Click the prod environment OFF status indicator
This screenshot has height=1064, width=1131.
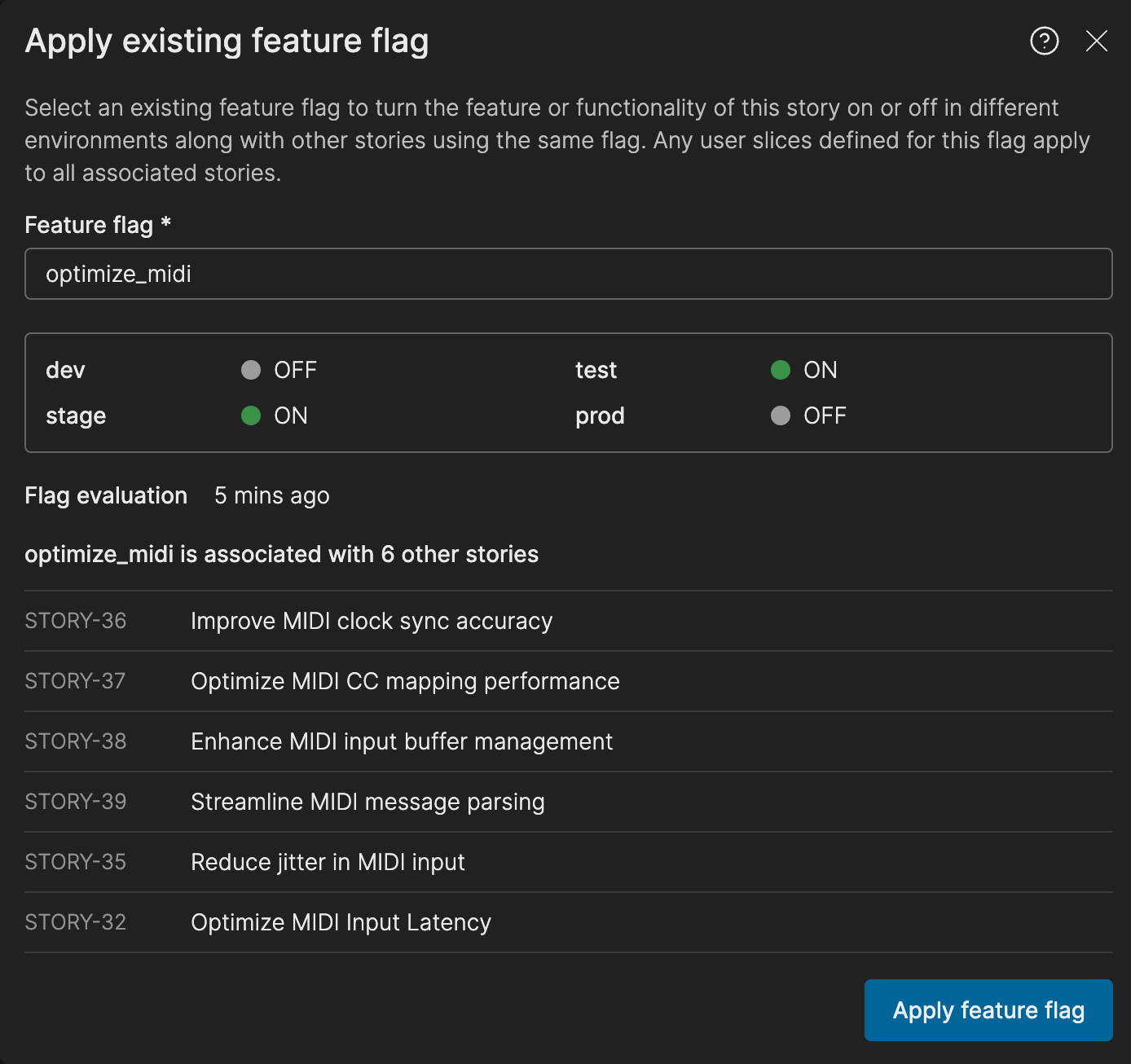click(x=781, y=415)
